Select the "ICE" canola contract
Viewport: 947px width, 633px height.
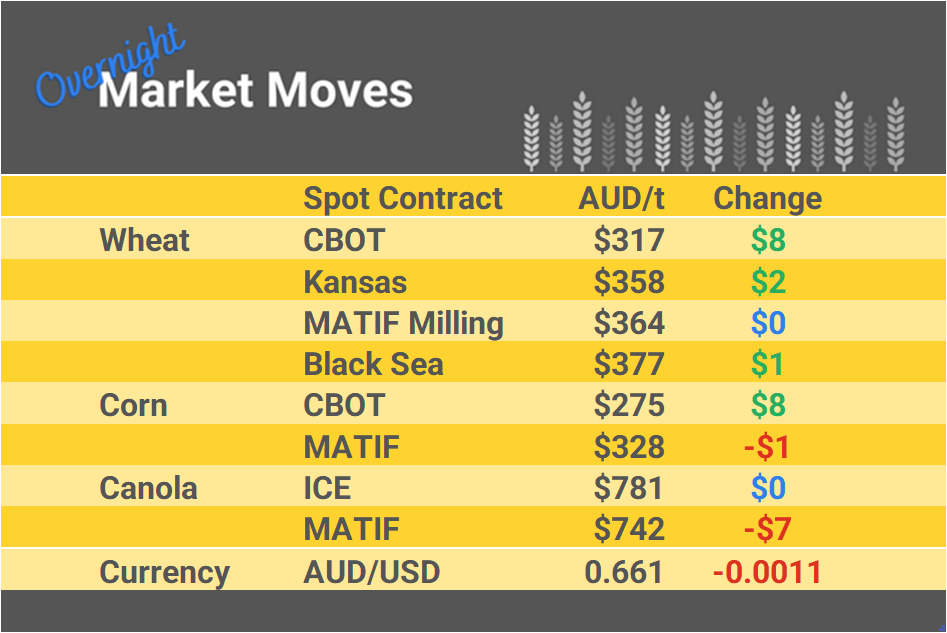(327, 488)
